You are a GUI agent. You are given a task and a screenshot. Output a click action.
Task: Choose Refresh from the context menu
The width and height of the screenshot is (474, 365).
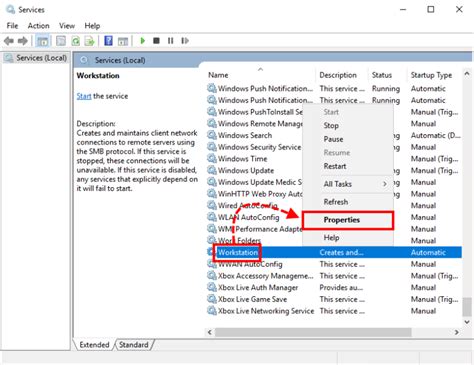click(x=348, y=202)
